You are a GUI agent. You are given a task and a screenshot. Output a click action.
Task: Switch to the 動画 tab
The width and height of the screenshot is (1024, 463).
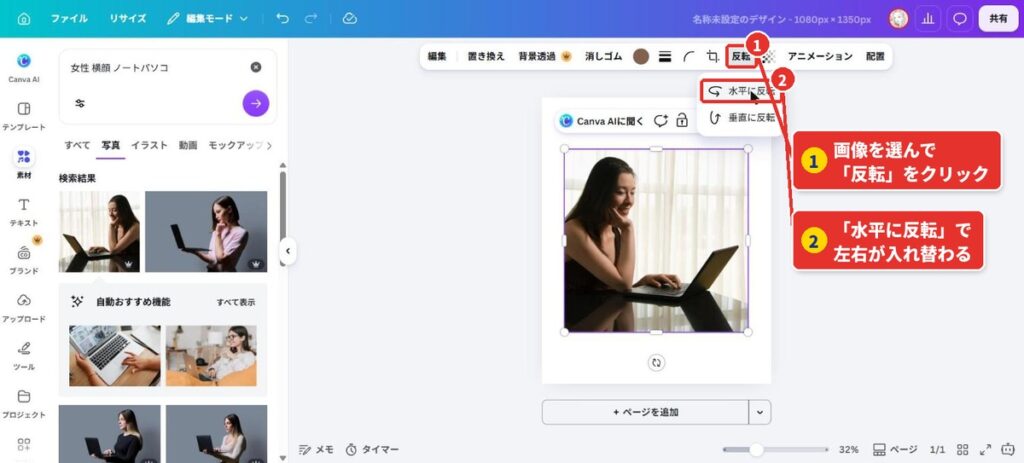(x=188, y=145)
